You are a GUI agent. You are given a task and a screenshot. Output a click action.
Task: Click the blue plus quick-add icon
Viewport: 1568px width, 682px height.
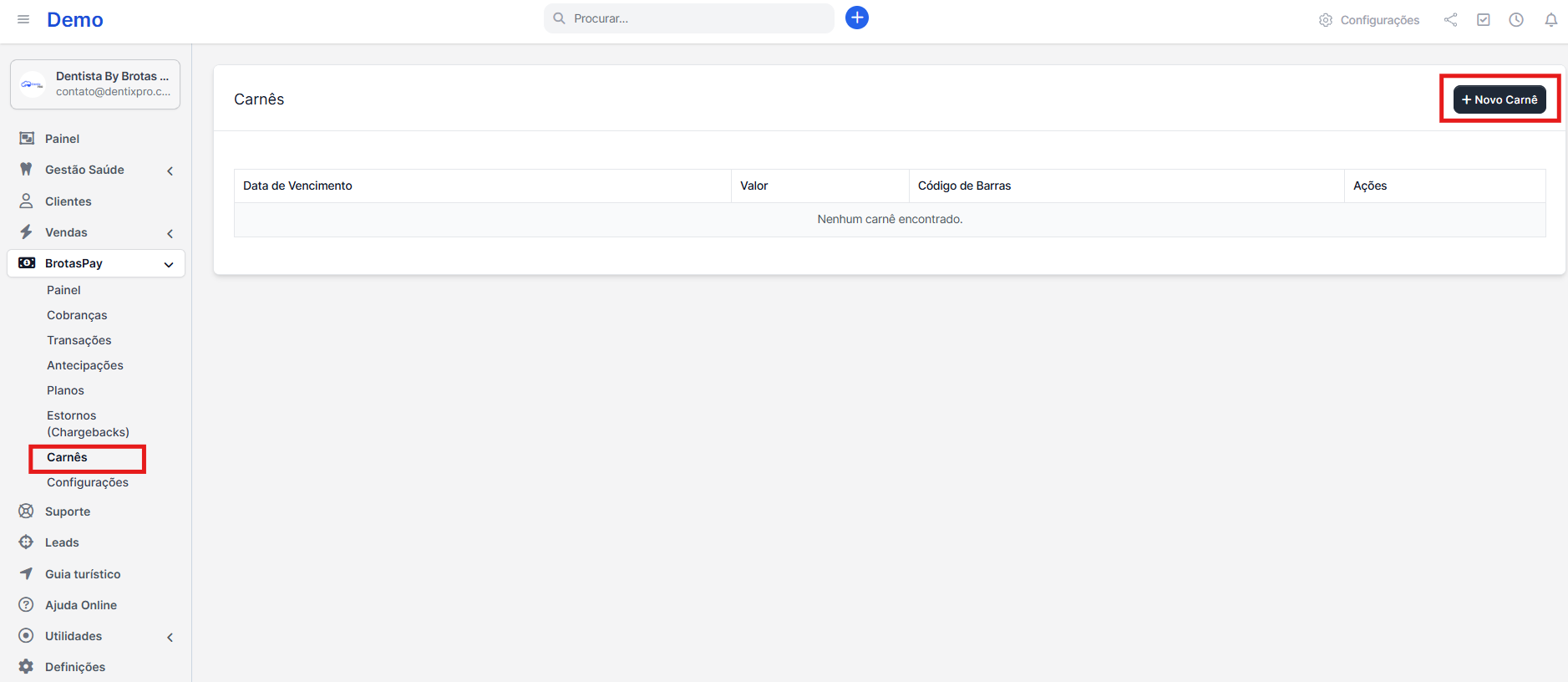coord(856,18)
